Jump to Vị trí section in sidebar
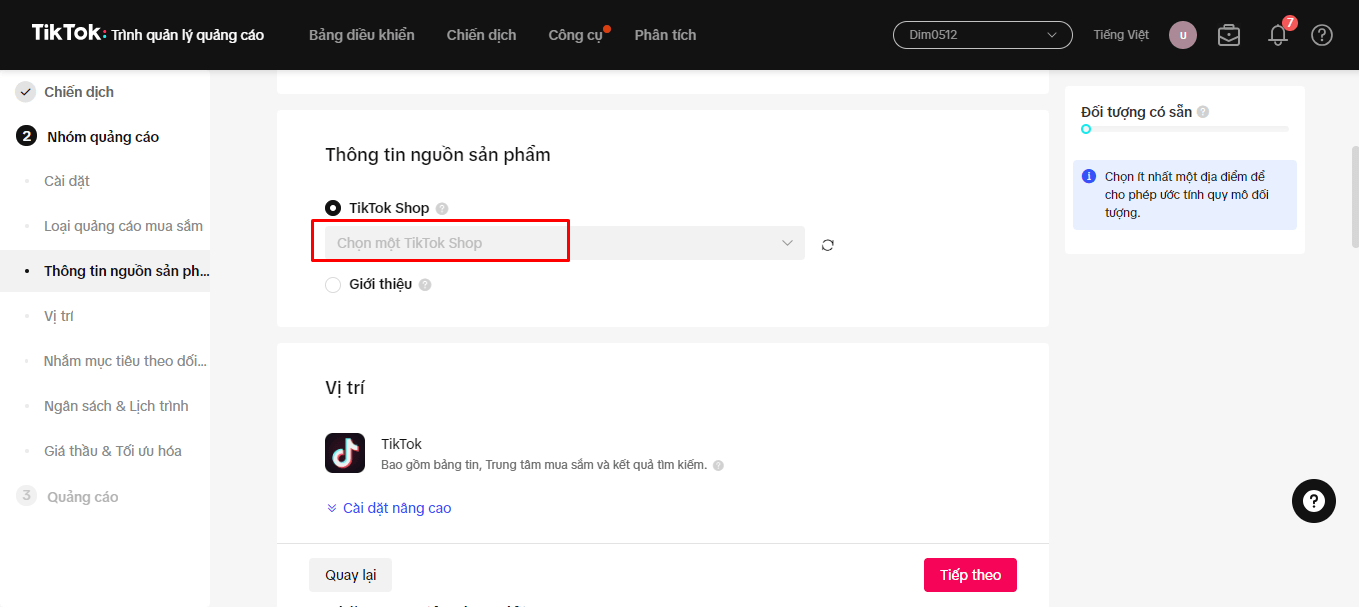 59,316
